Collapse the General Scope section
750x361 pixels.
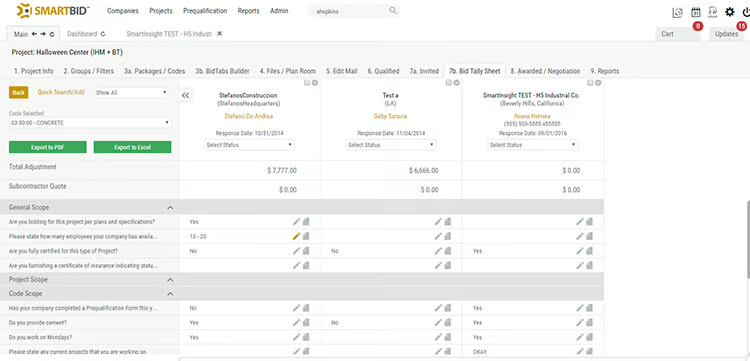pos(170,208)
